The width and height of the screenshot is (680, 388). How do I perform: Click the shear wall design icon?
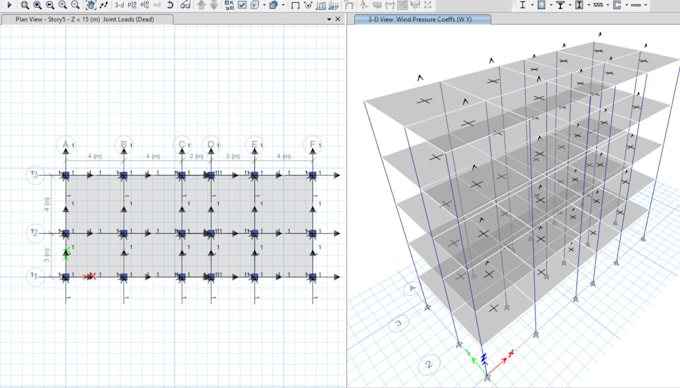coord(617,5)
